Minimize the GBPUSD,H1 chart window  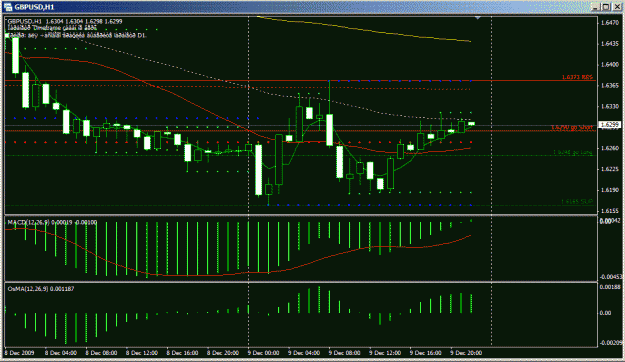pos(596,7)
